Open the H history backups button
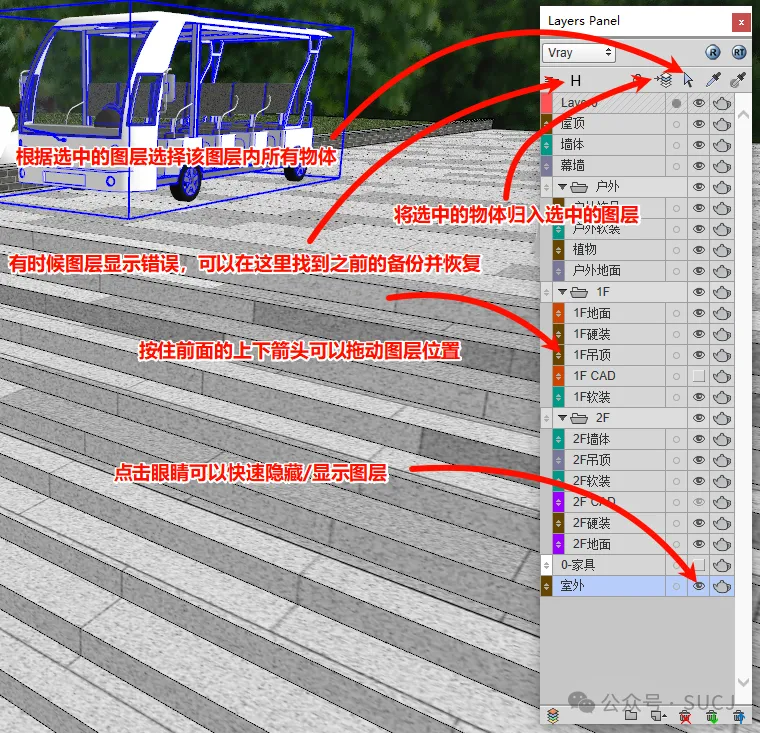This screenshot has height=733, width=760. 576,80
